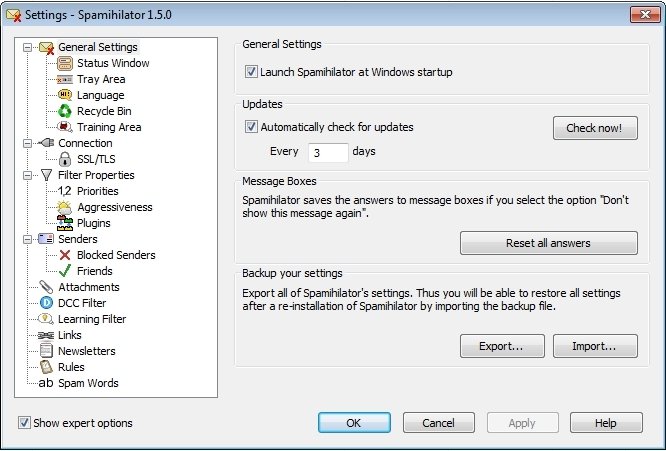Click the blue DCC Filter icon
Viewport: 666px width, 451px height.
[46, 303]
